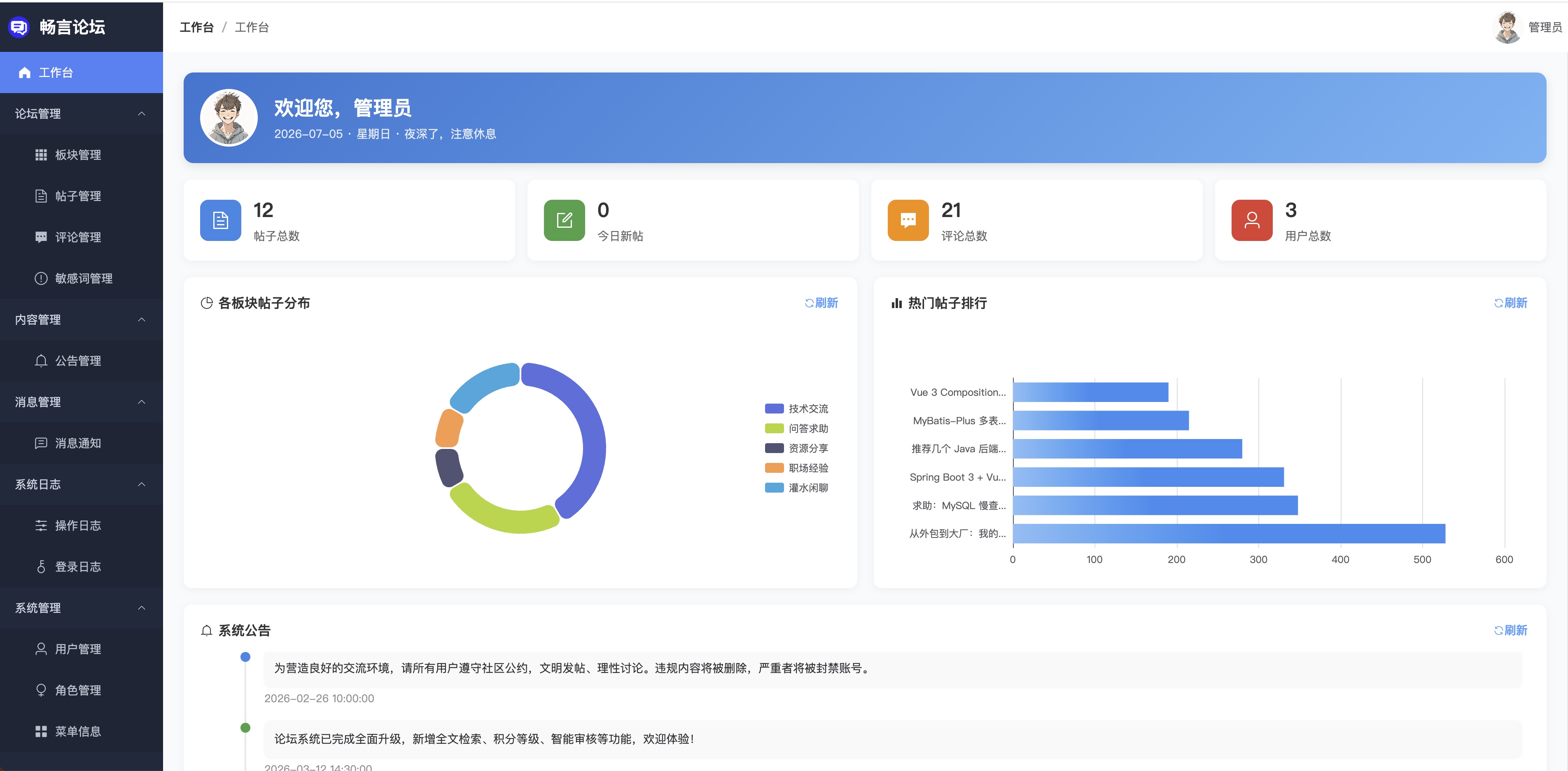Click the 畅言论坛 logo icon
This screenshot has width=1568, height=771.
19,27
